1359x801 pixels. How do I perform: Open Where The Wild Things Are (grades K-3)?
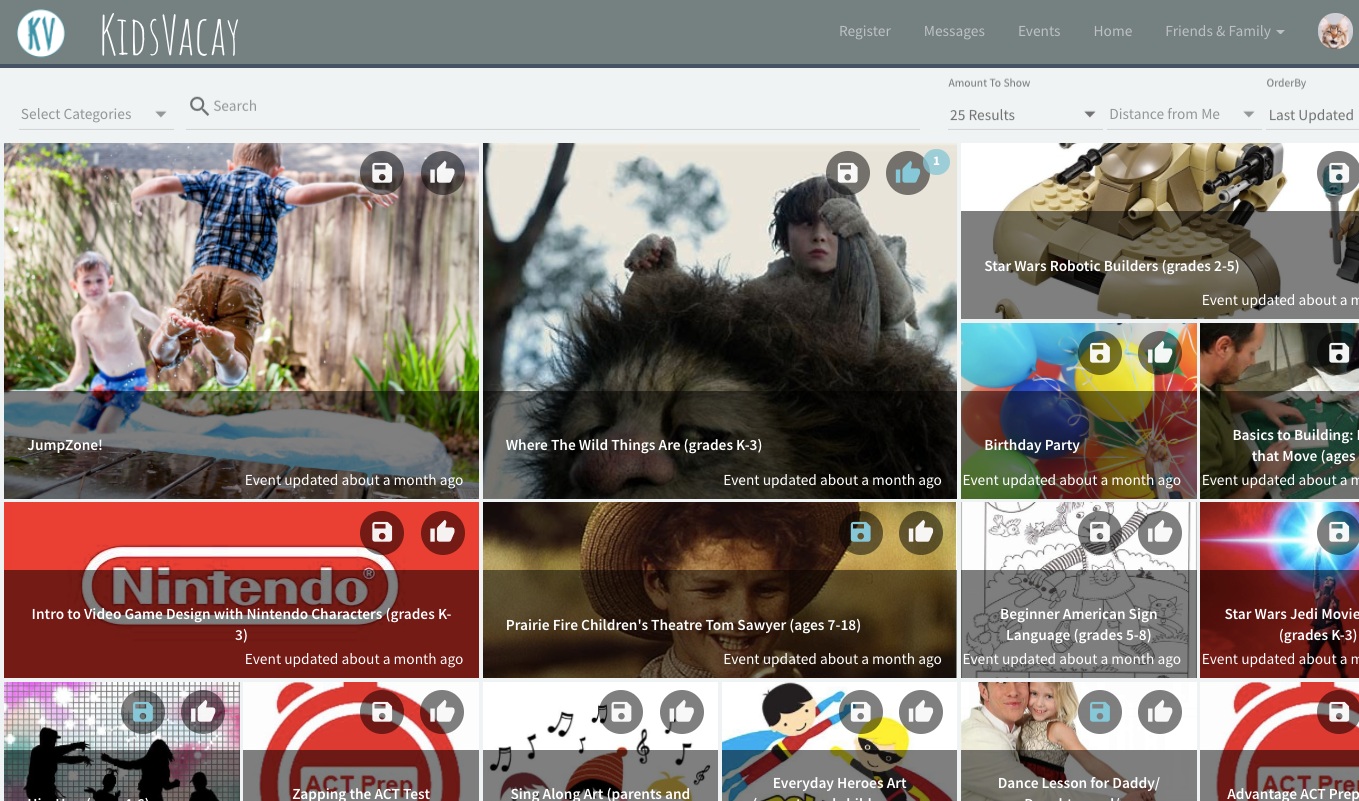coord(634,445)
